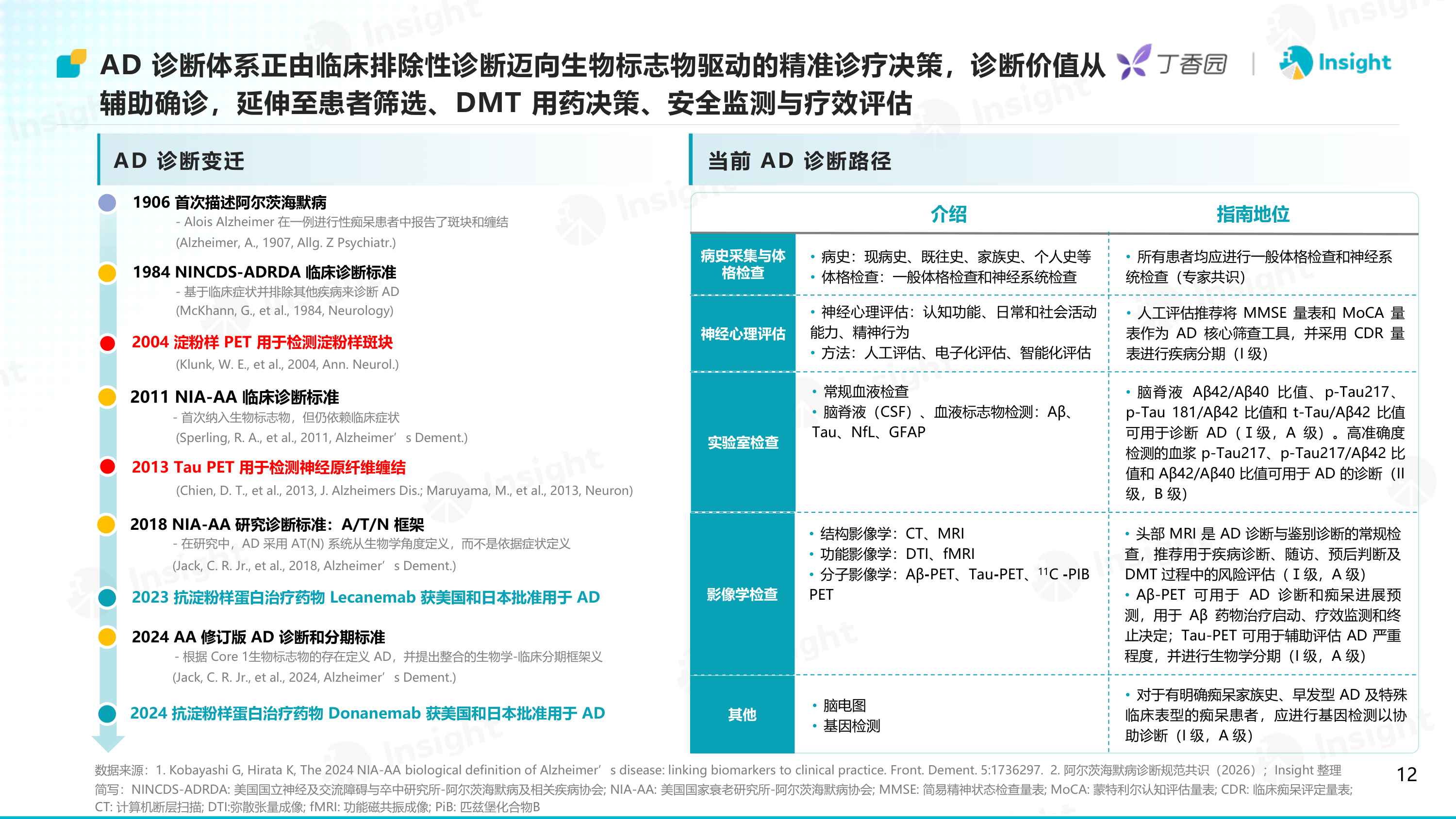This screenshot has width=1456, height=819.
Task: Click citation (Jack, C. R. Jr., et al., 2018)
Action: [314, 565]
